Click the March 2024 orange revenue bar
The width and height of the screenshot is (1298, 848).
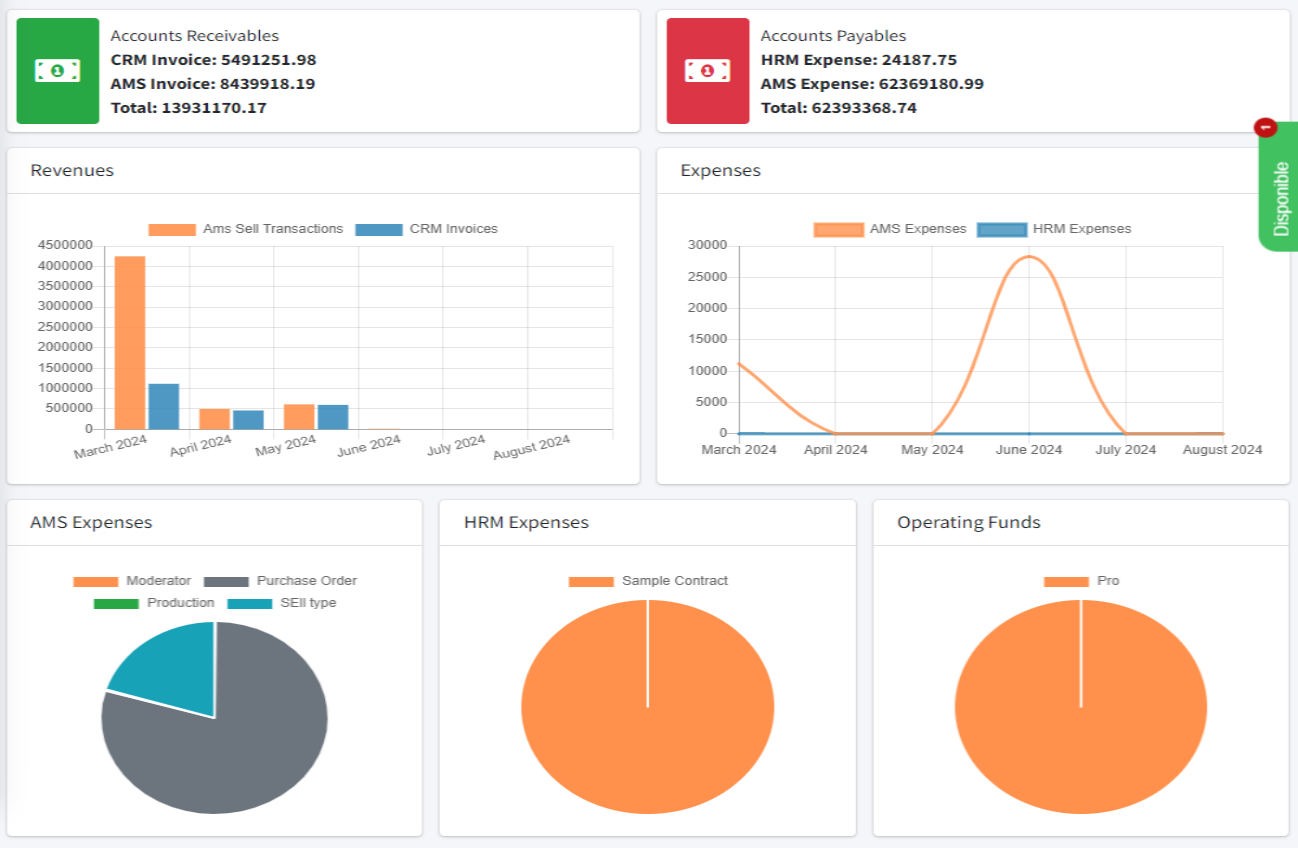pyautogui.click(x=130, y=342)
